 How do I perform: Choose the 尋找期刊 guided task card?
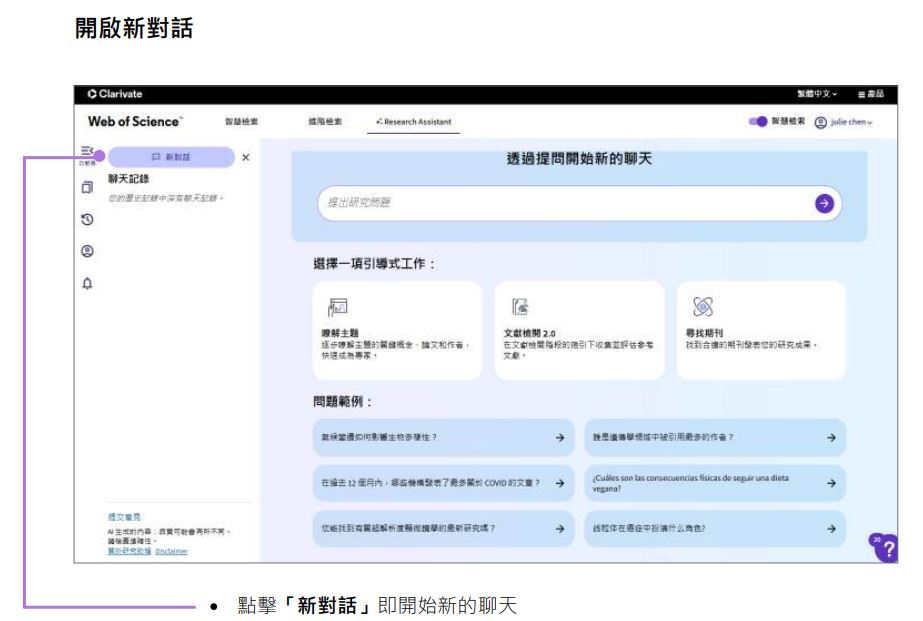(761, 330)
